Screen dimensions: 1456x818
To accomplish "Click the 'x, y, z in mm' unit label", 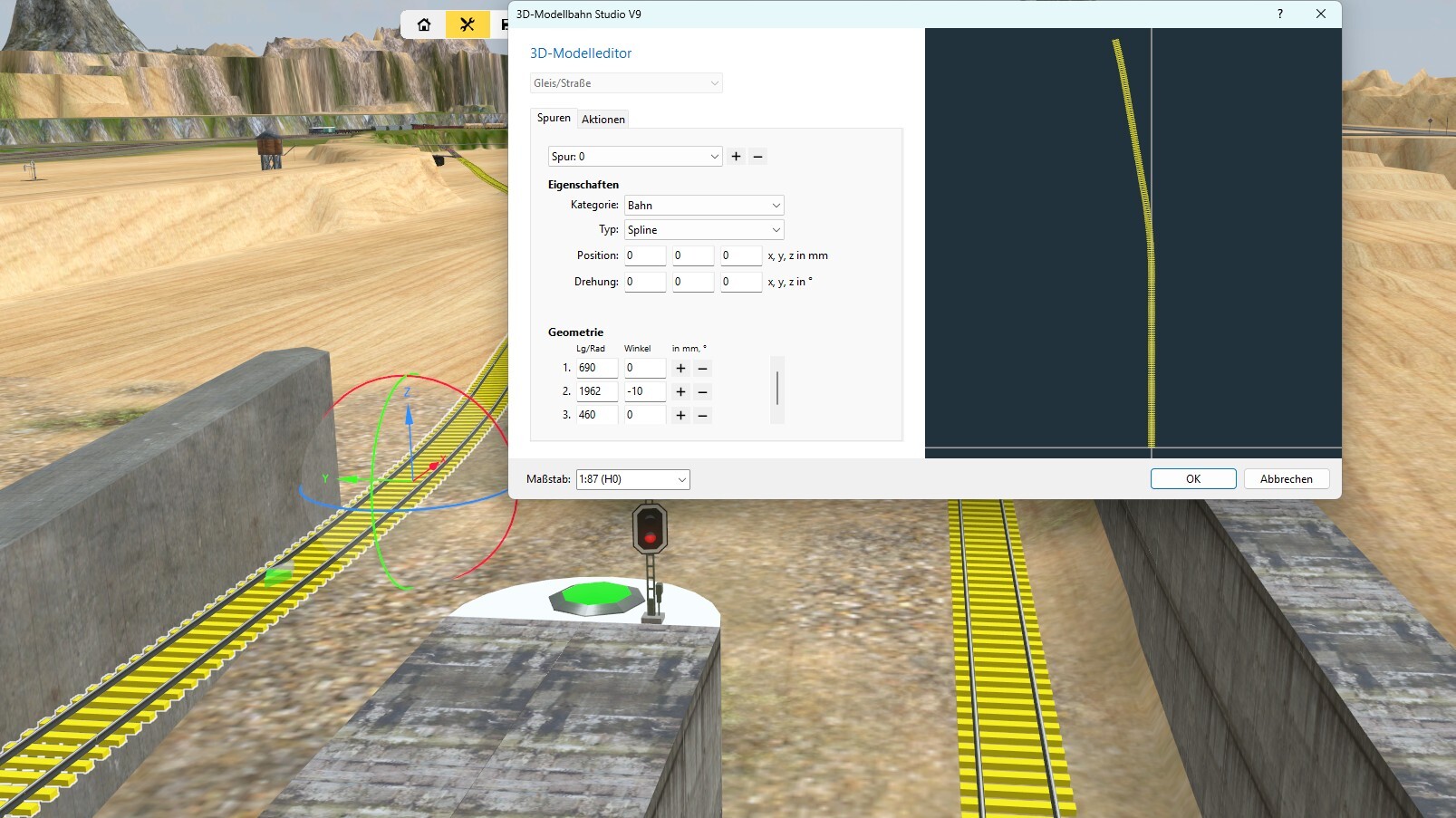I will [x=798, y=255].
